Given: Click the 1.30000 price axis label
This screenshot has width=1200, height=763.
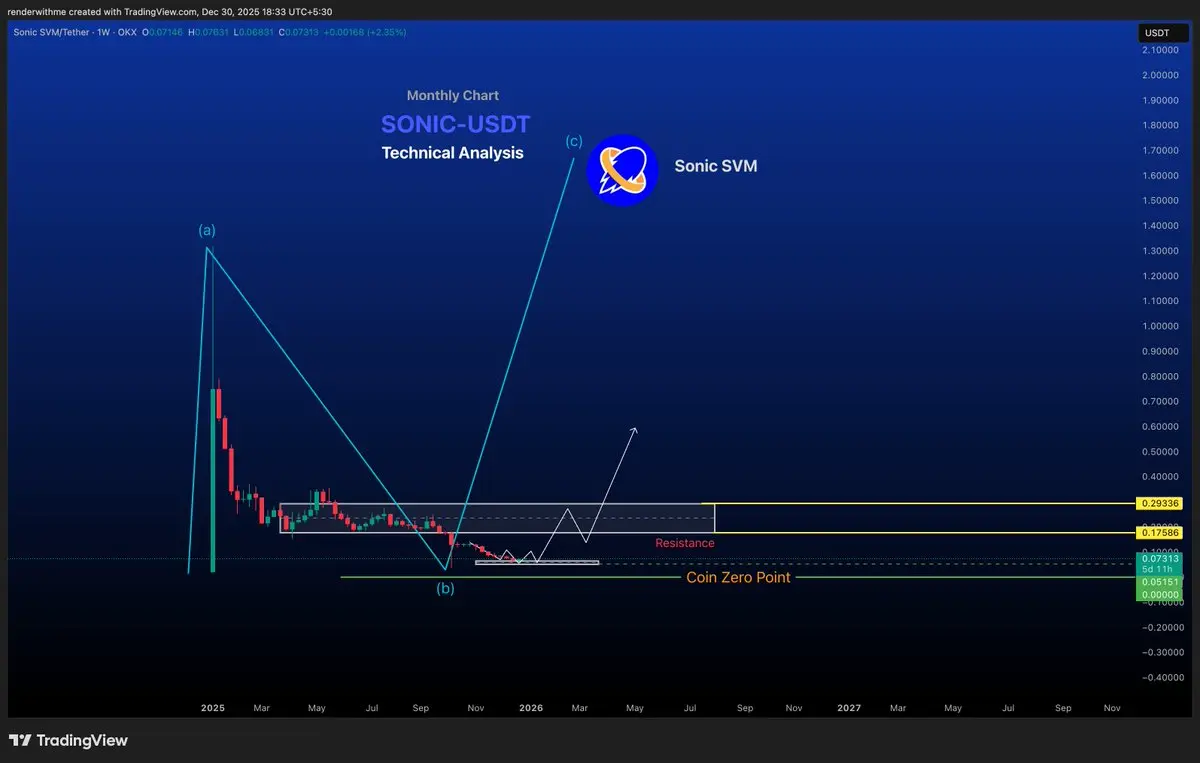Looking at the screenshot, I should tap(1161, 251).
